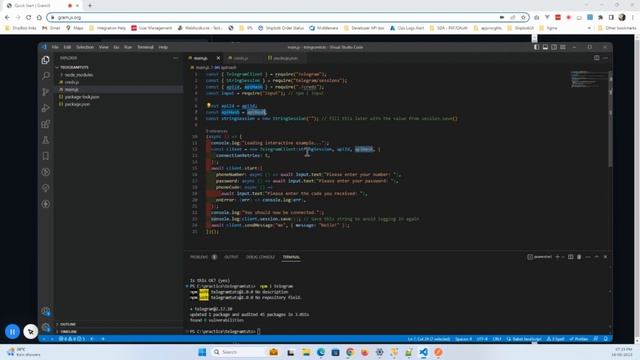The height and width of the screenshot is (360, 640).
Task: Open VS Code from taskbar
Action: click(423, 352)
